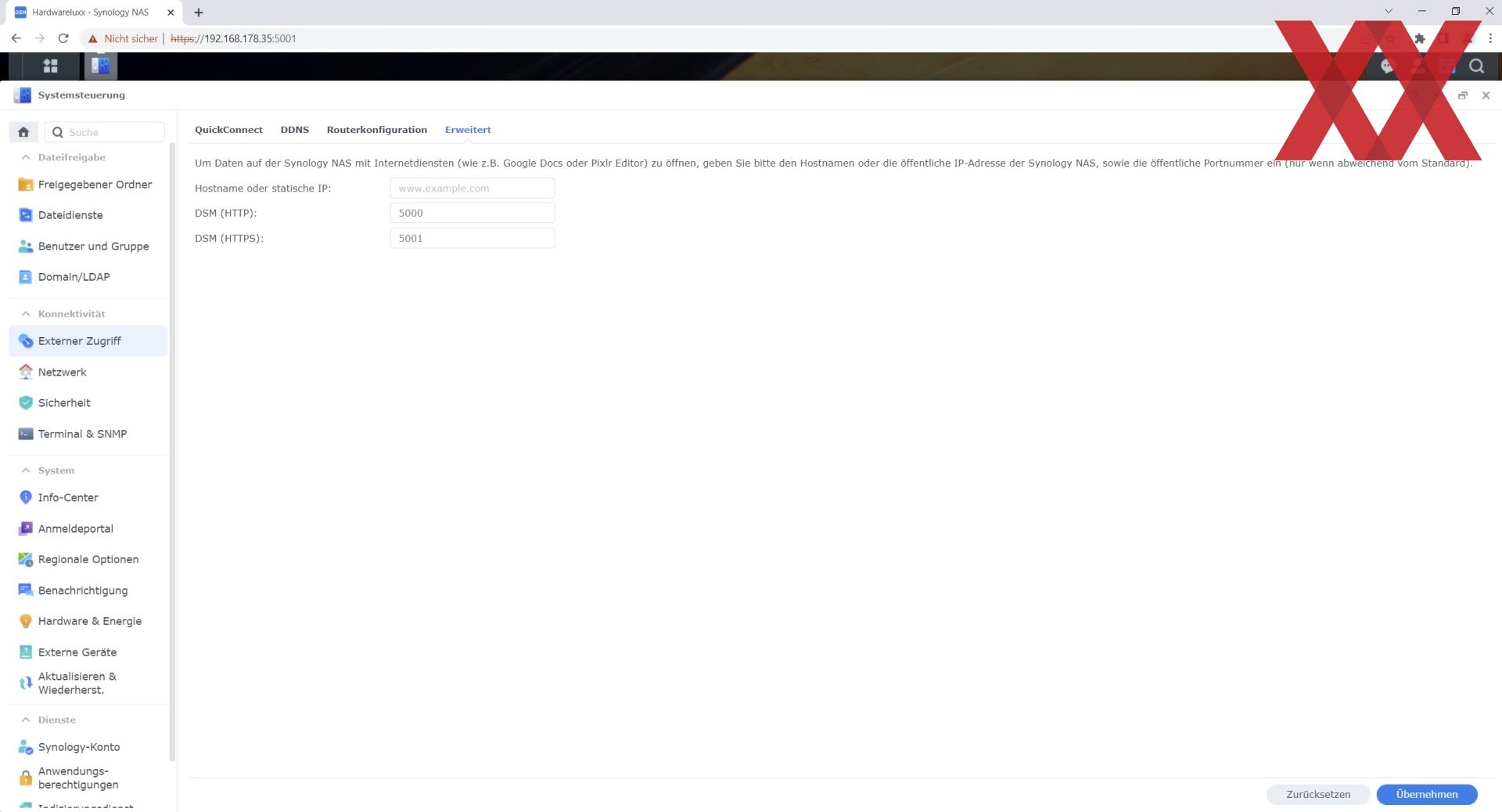The height and width of the screenshot is (812, 1502).
Task: Click the DSM search magnifier icon
Action: point(1476,66)
